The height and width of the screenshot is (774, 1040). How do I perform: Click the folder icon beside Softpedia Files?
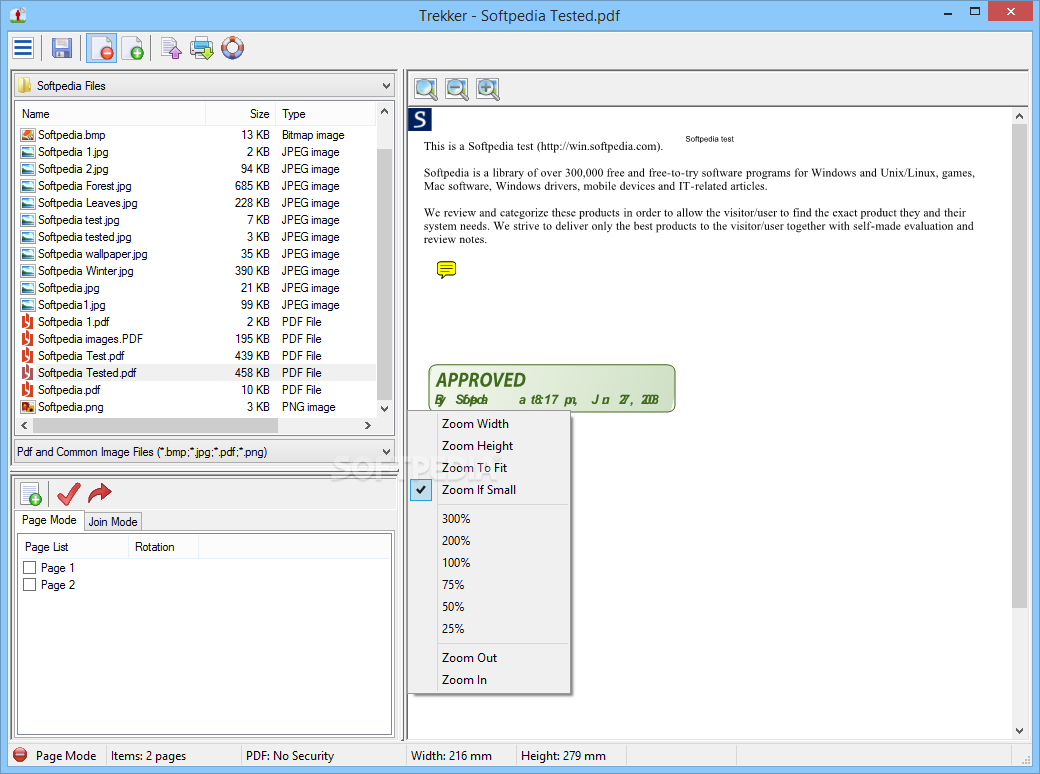25,85
